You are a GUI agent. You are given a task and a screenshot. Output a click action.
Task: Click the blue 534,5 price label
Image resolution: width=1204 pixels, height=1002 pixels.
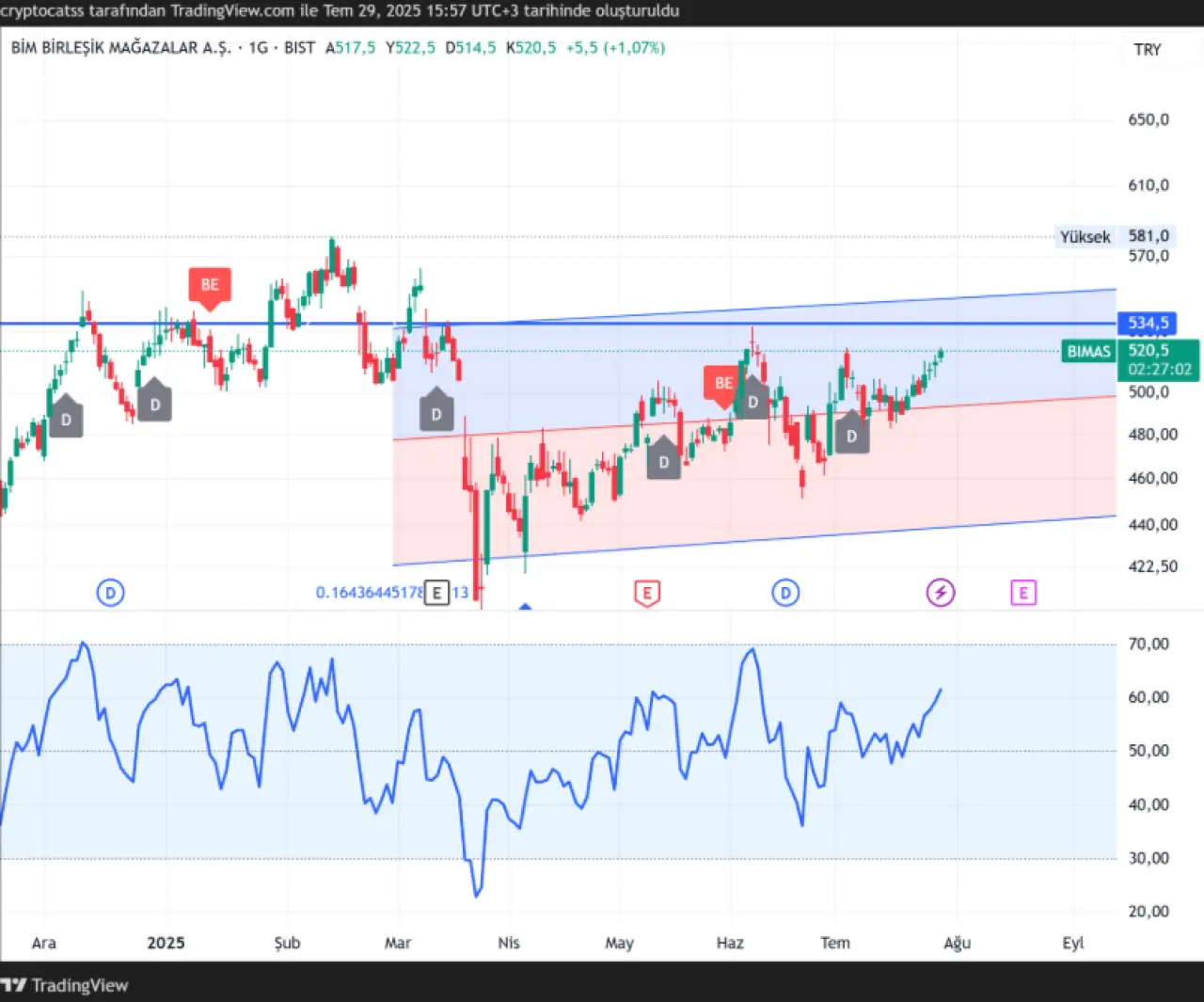pyautogui.click(x=1148, y=324)
